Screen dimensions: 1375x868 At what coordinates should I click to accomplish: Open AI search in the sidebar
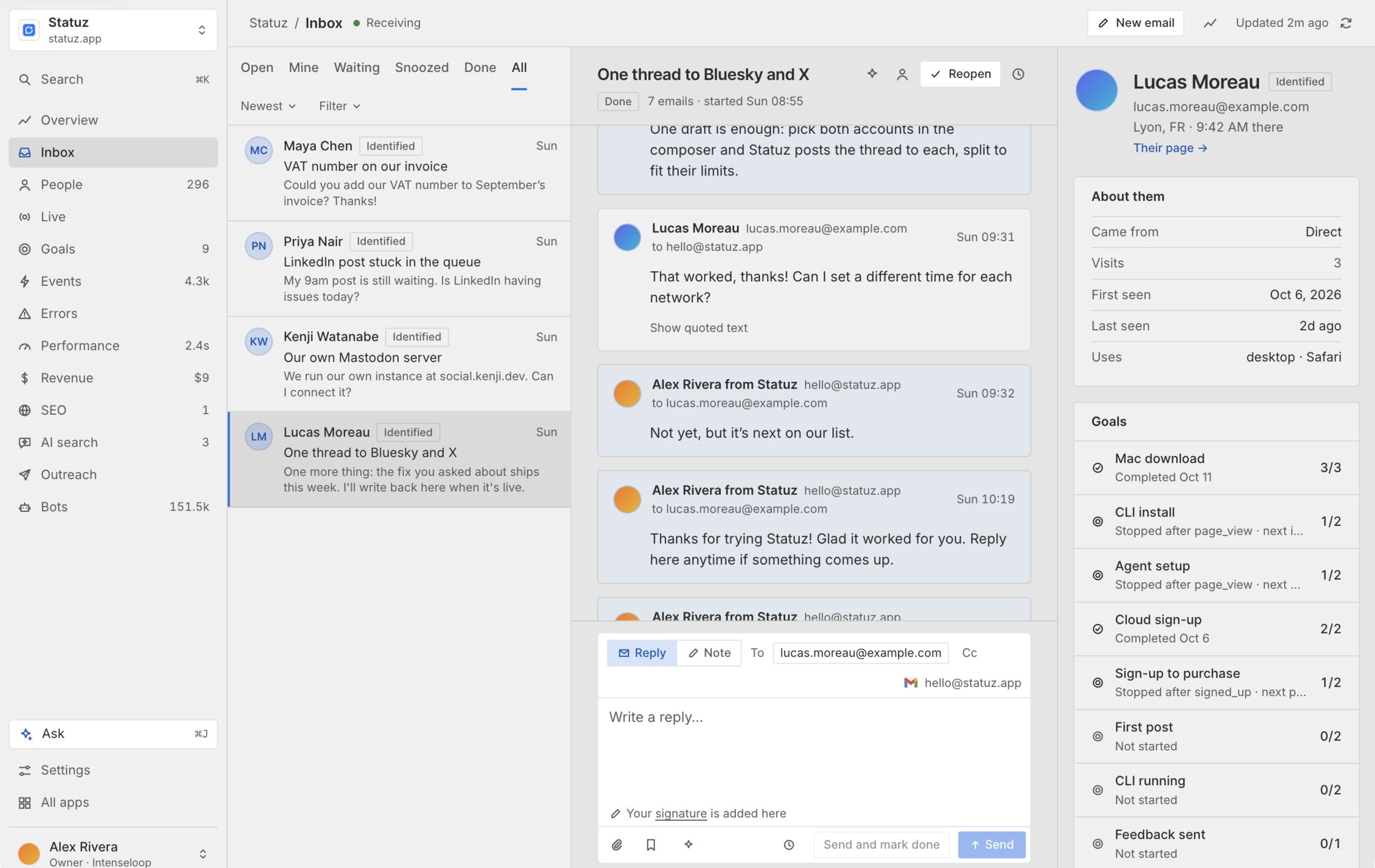(x=113, y=443)
